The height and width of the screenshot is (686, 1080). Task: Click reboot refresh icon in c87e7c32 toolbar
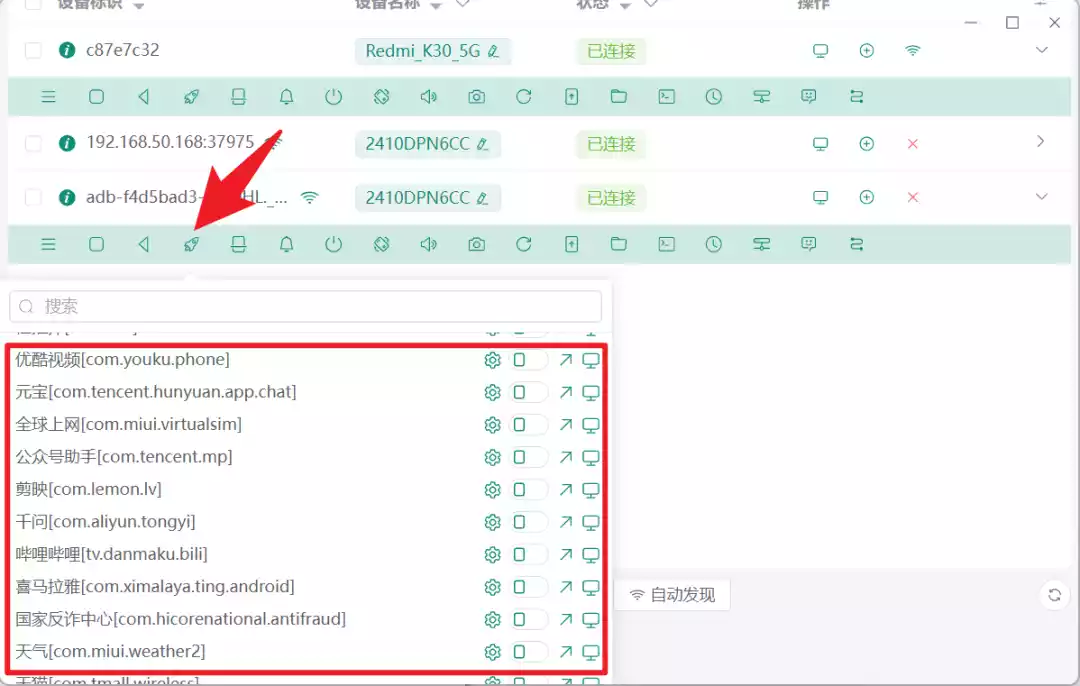(x=523, y=96)
